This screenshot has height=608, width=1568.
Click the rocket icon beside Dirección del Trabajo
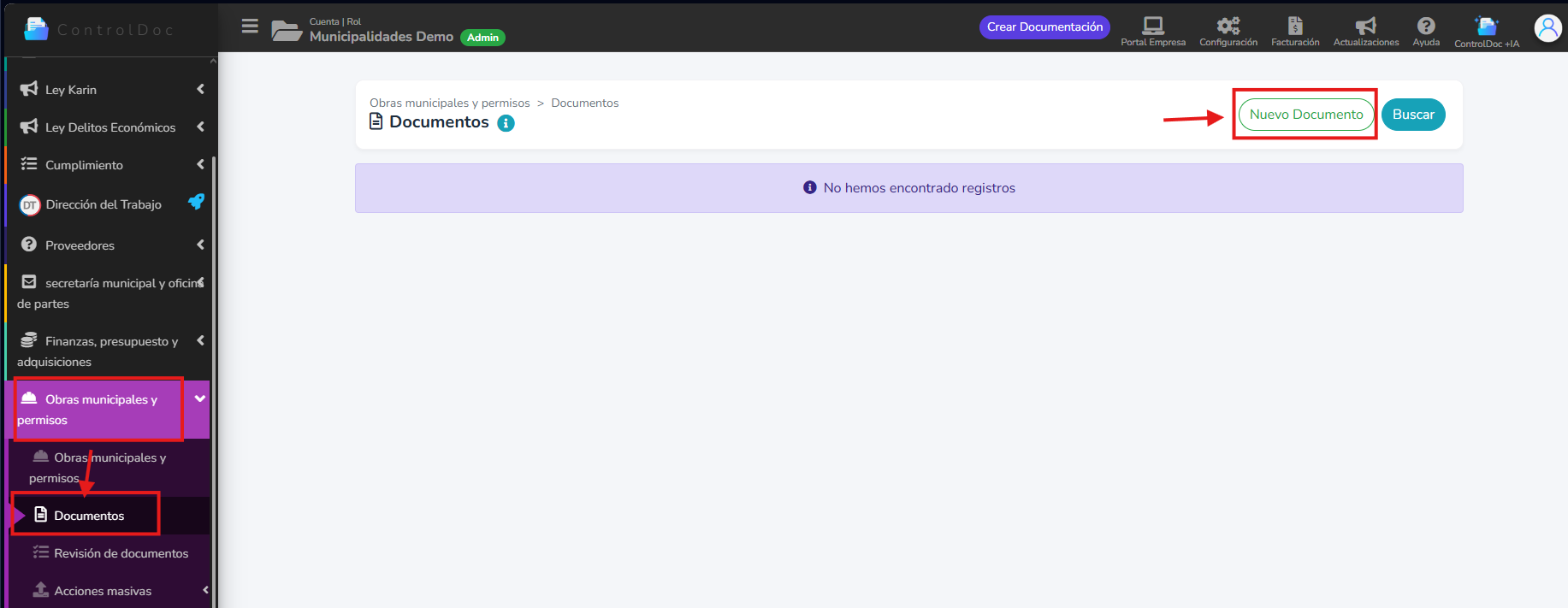(197, 202)
